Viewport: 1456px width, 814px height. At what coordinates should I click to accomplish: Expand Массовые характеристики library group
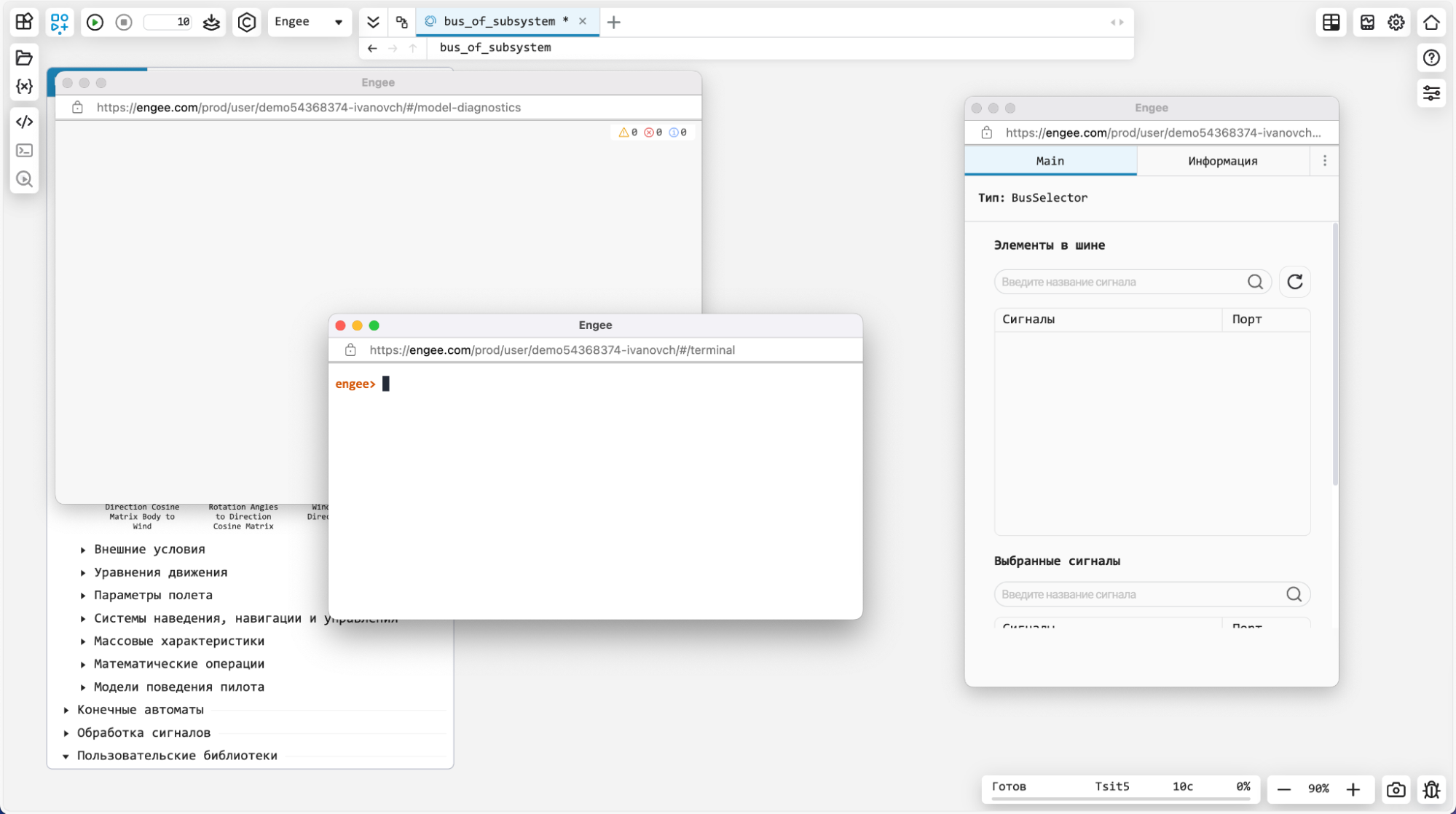[83, 641]
